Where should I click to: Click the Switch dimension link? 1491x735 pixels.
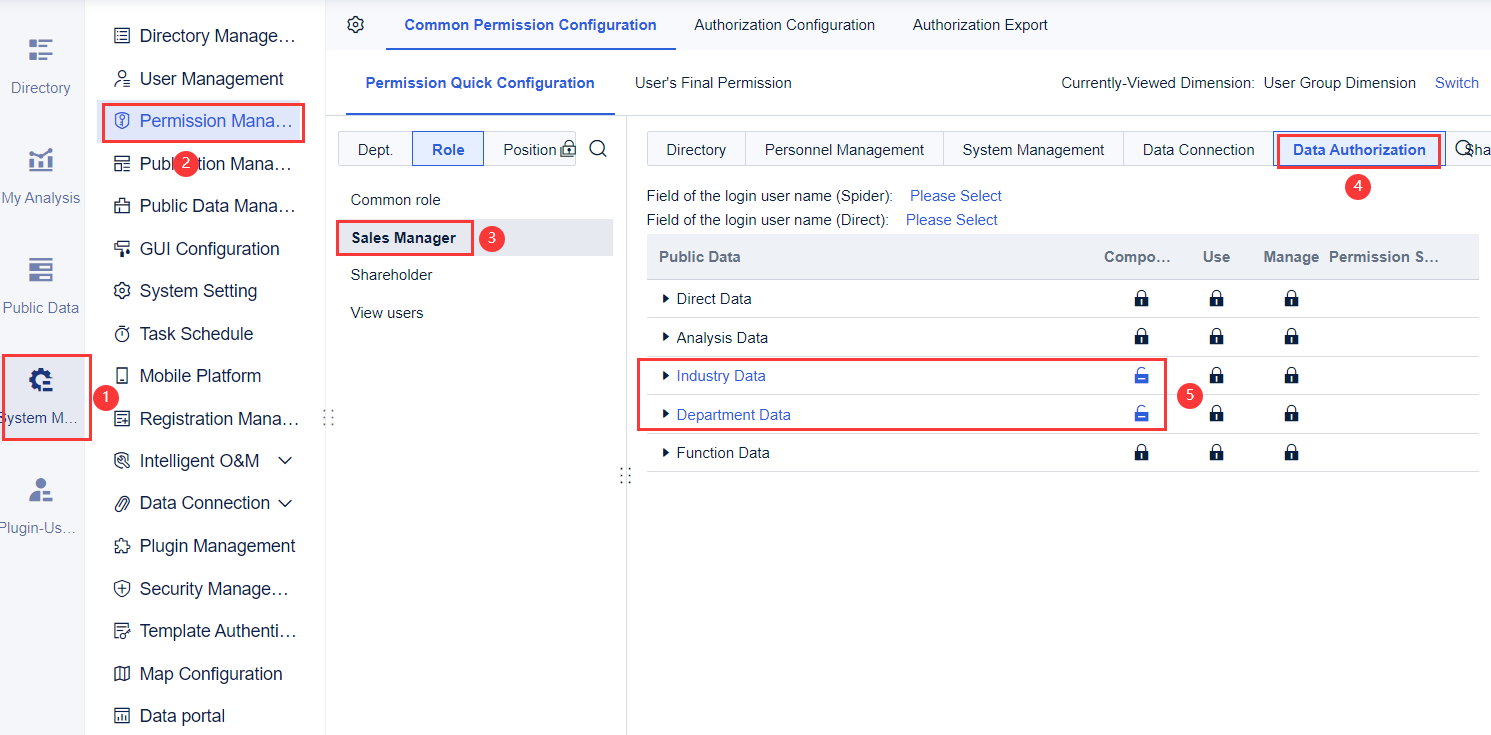click(x=1456, y=83)
